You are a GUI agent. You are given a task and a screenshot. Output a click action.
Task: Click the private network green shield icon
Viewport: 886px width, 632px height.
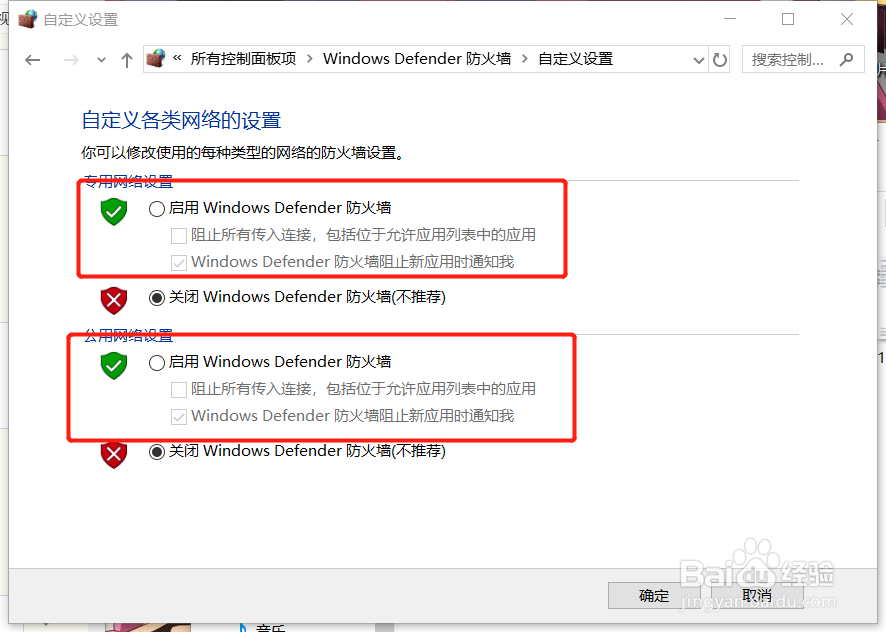click(x=114, y=211)
